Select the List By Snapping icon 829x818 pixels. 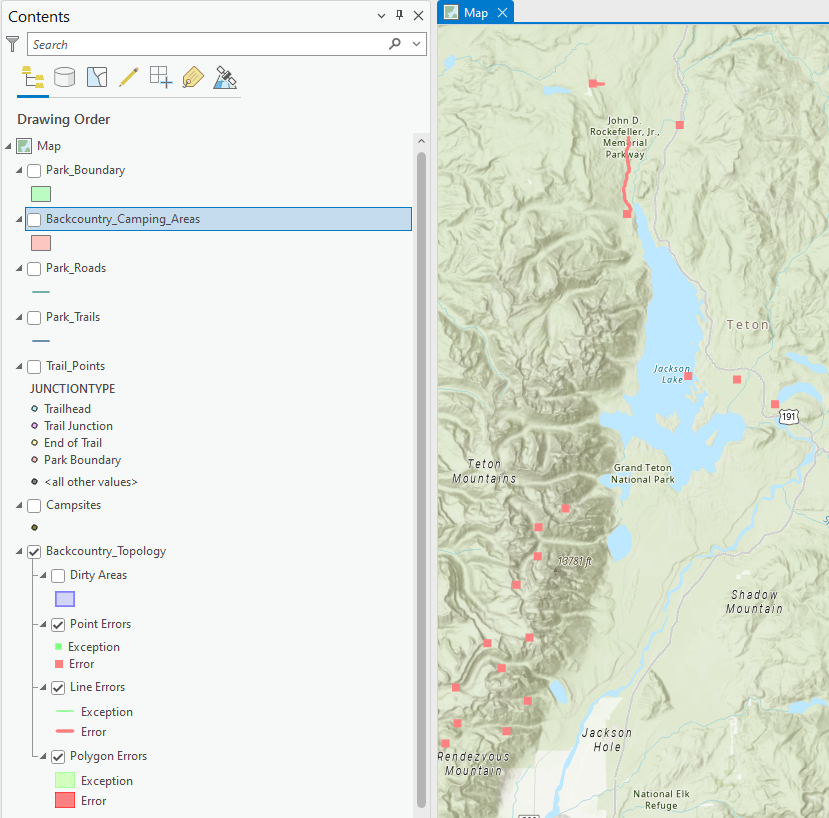(160, 77)
